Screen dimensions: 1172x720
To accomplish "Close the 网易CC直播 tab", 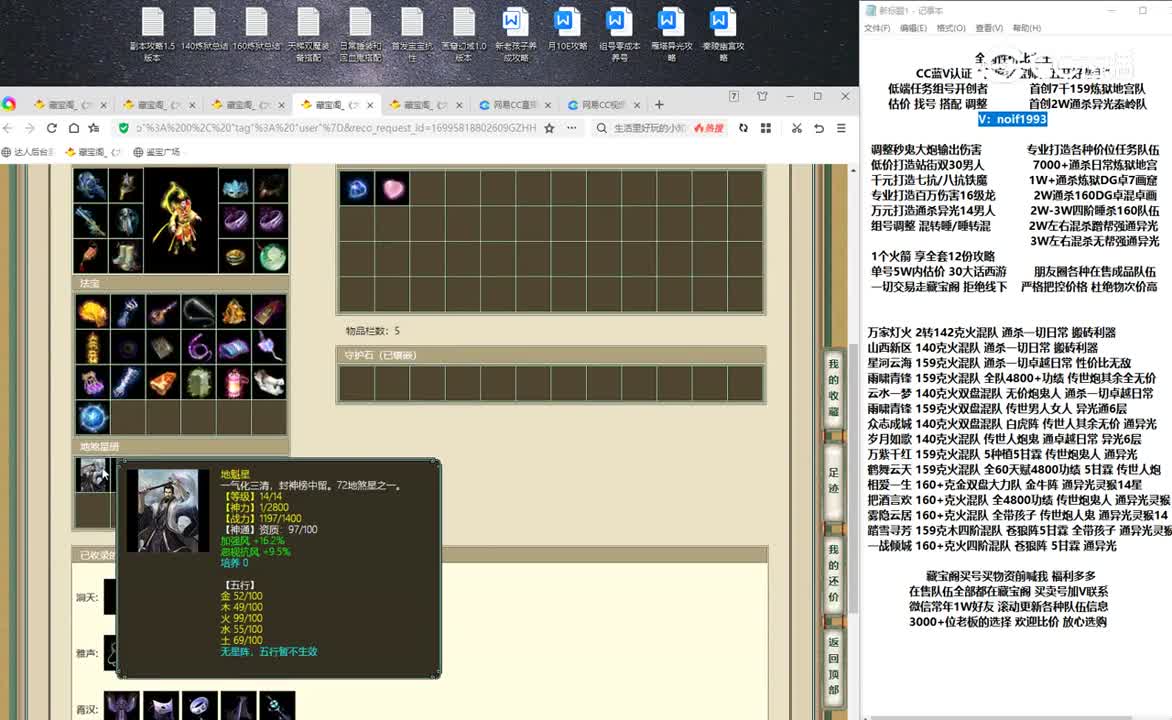I will (x=548, y=105).
